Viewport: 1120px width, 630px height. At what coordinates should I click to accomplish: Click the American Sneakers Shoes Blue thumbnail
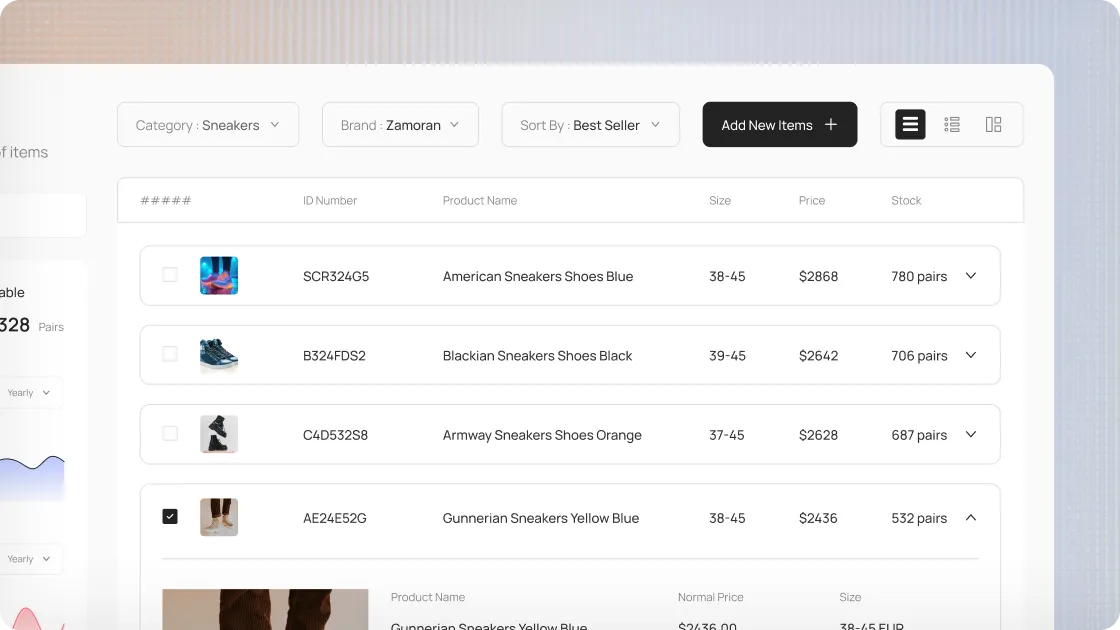tap(219, 276)
